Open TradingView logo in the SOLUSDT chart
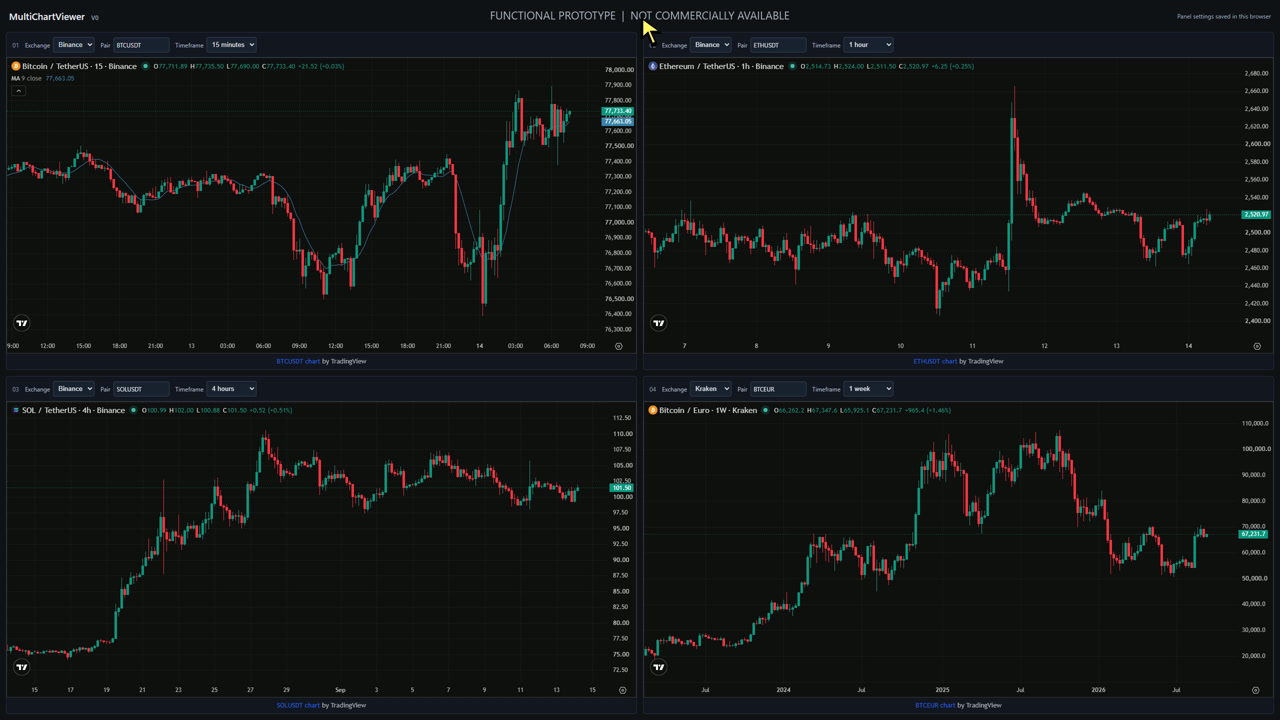Screen dimensions: 1280x720 (x=22, y=667)
